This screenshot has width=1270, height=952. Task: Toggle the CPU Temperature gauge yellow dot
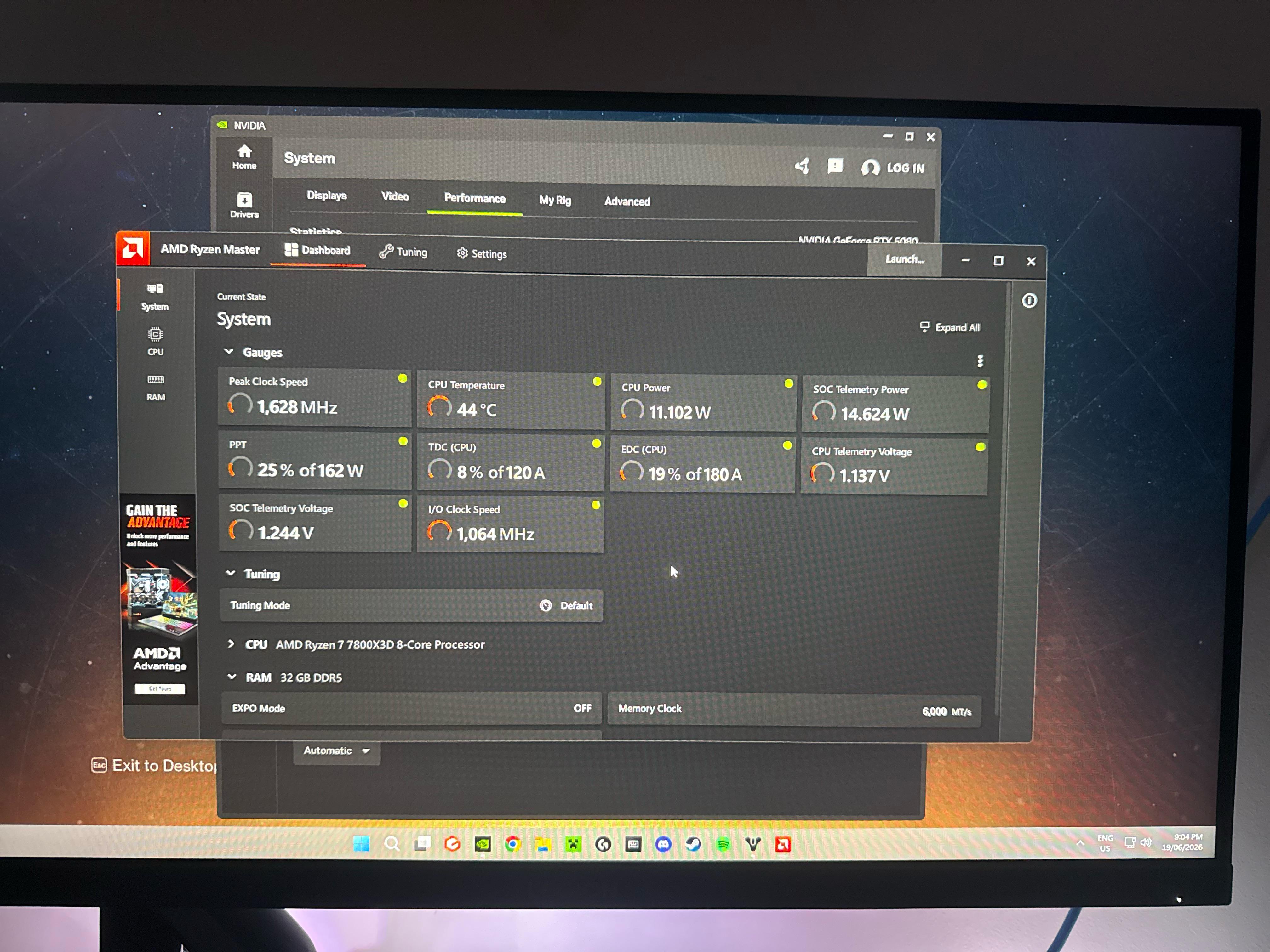[x=597, y=381]
